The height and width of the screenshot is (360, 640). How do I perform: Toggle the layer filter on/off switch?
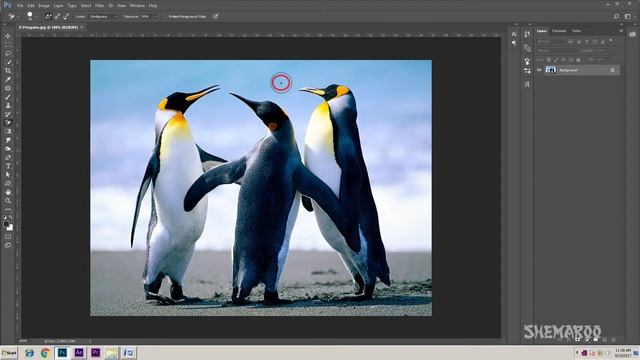pyautogui.click(x=611, y=41)
